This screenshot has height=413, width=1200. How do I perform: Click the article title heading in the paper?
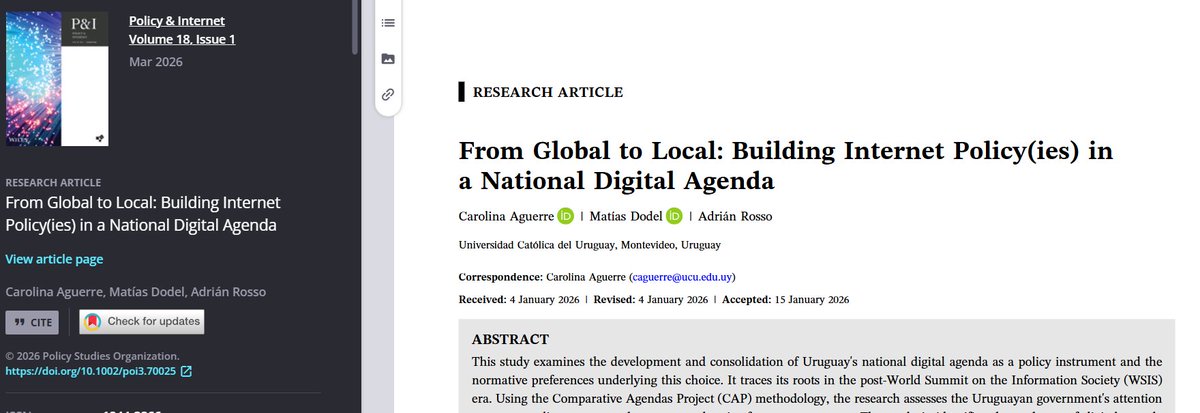785,166
